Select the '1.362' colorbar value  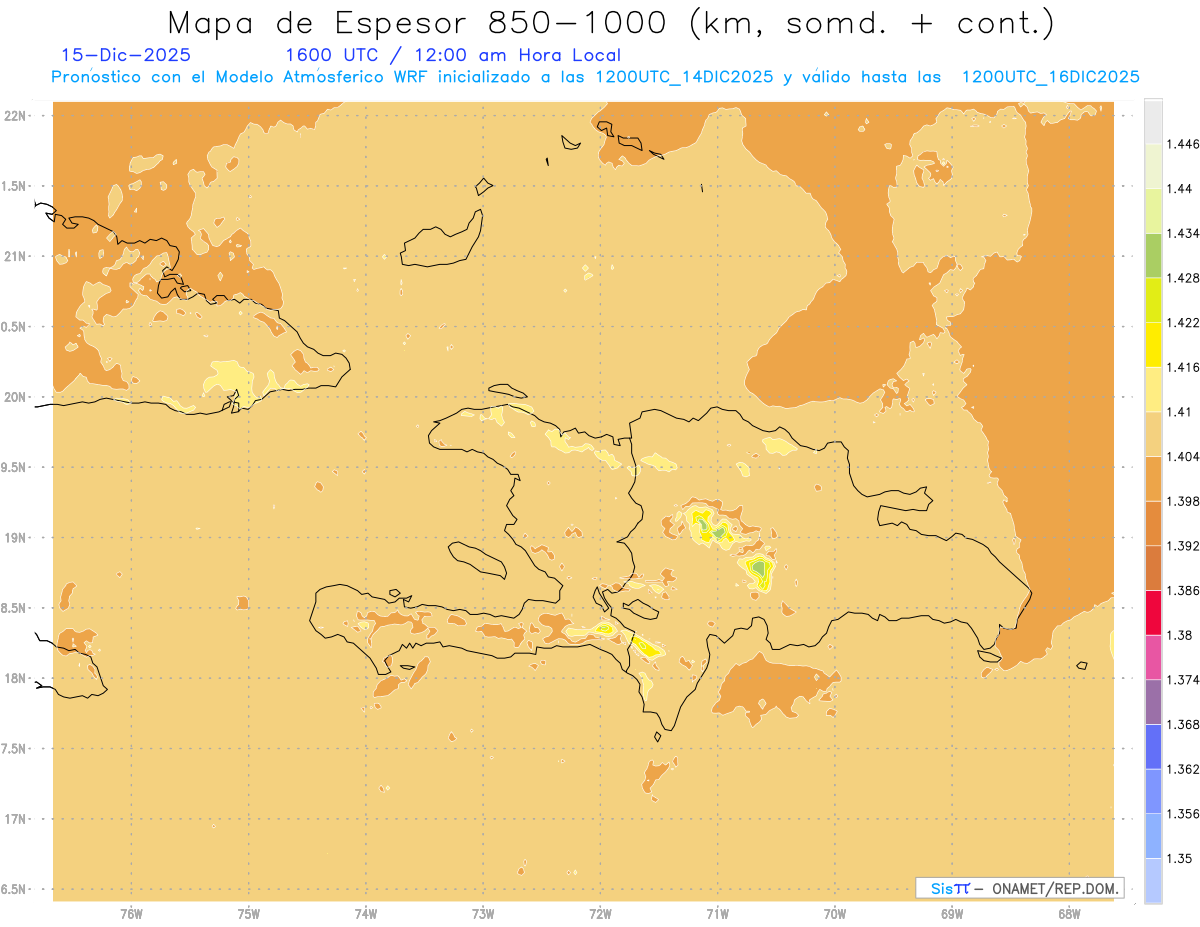(1183, 769)
